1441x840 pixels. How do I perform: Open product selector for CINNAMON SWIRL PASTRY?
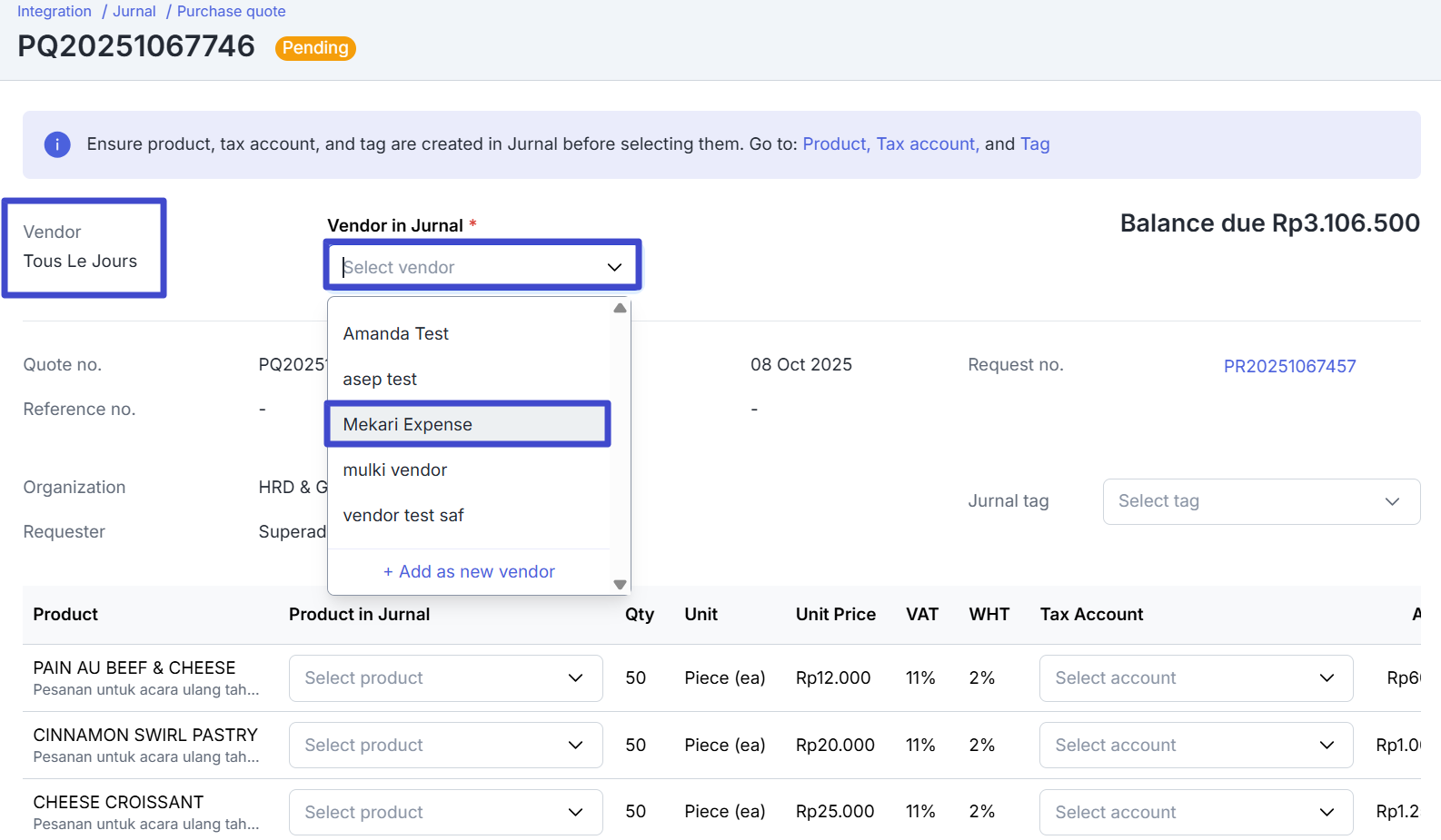445,746
